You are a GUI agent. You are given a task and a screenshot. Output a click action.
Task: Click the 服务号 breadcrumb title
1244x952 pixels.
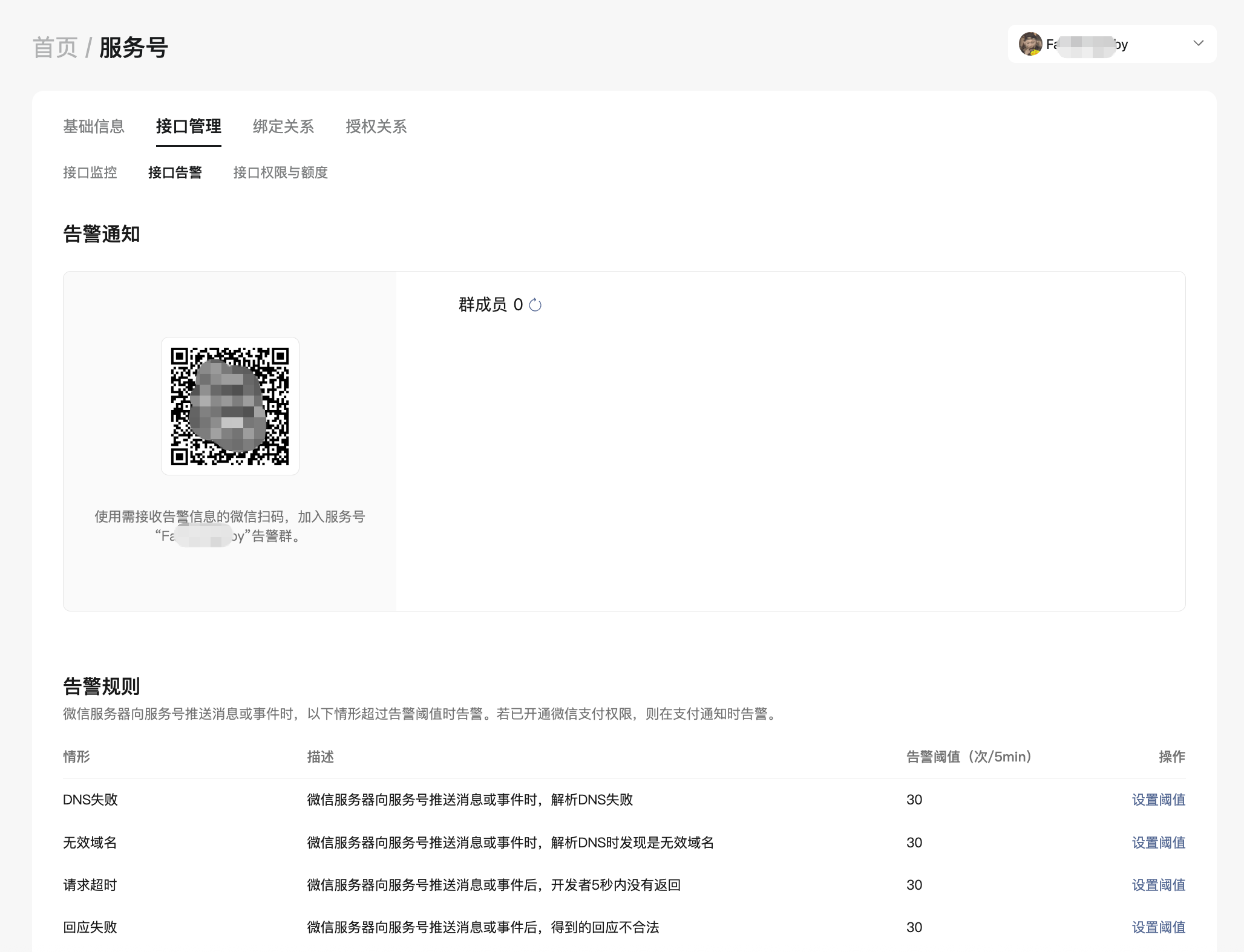134,48
